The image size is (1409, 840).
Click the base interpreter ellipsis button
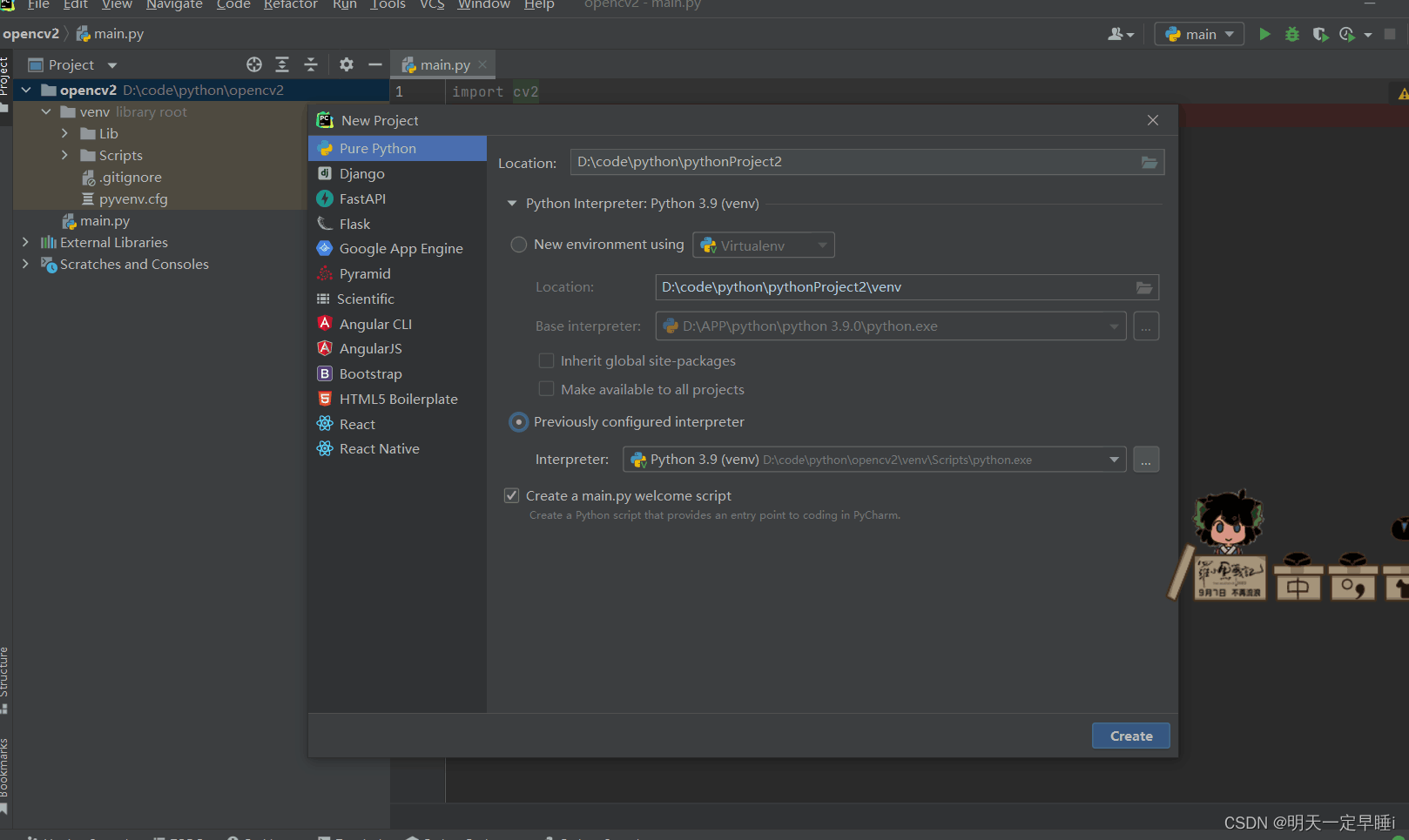(1146, 326)
